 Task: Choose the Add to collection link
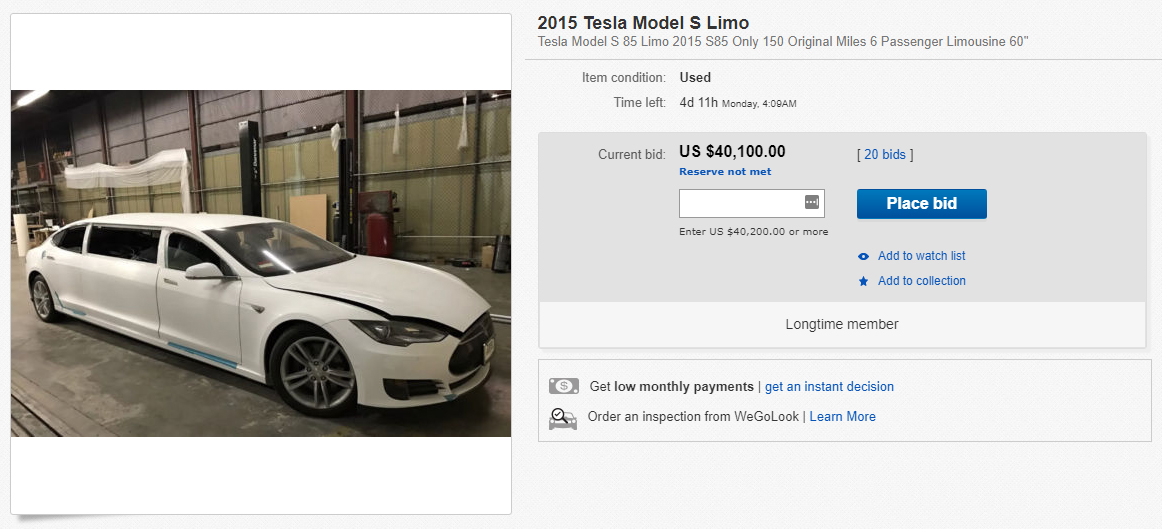point(921,281)
